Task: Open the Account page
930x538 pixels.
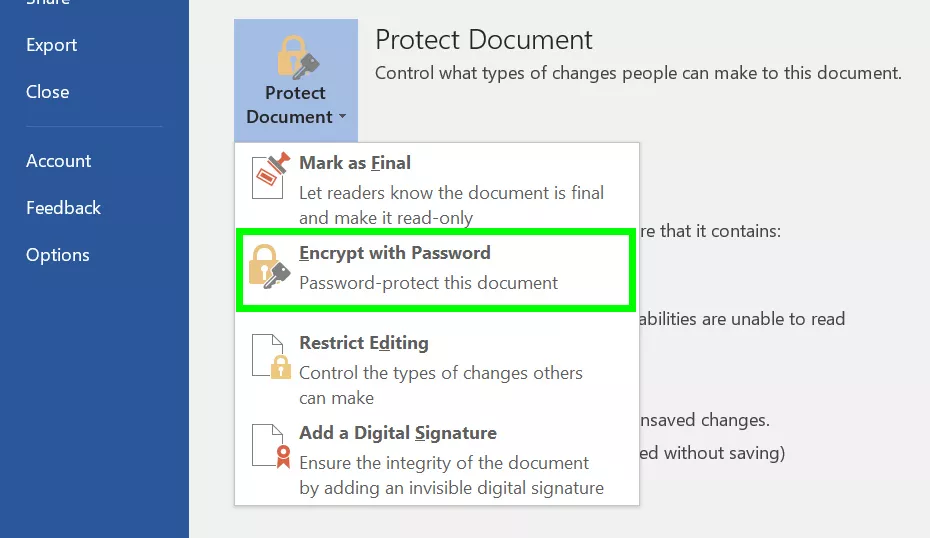Action: (58, 161)
